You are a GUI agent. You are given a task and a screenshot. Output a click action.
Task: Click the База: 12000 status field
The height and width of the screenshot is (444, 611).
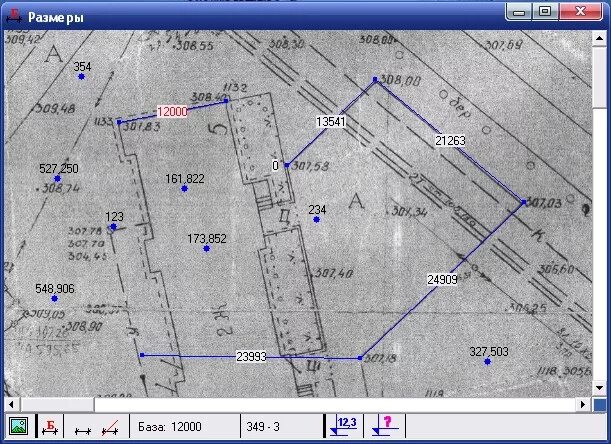pos(185,427)
